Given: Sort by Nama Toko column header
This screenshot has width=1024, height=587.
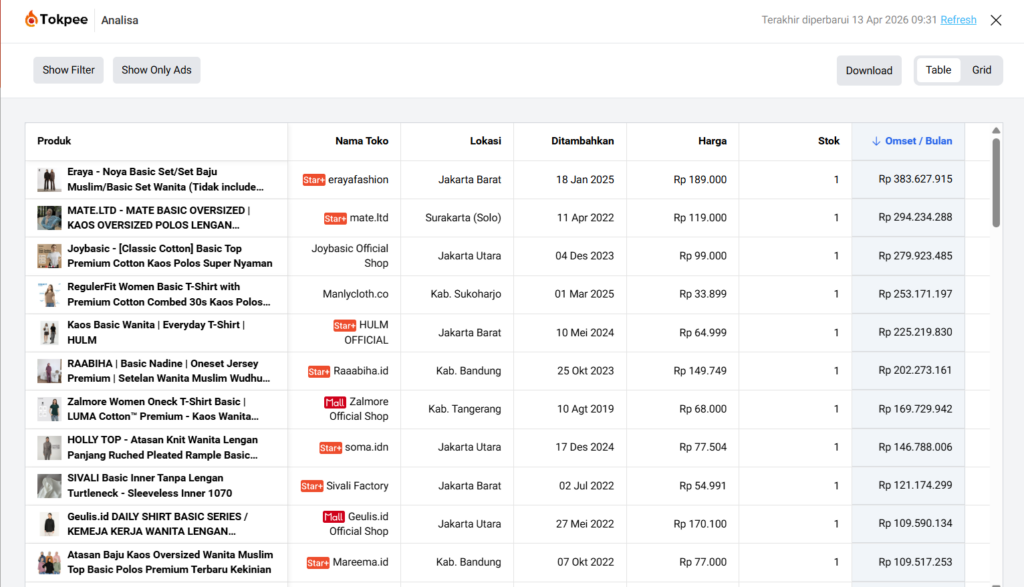Looking at the screenshot, I should click(x=361, y=141).
